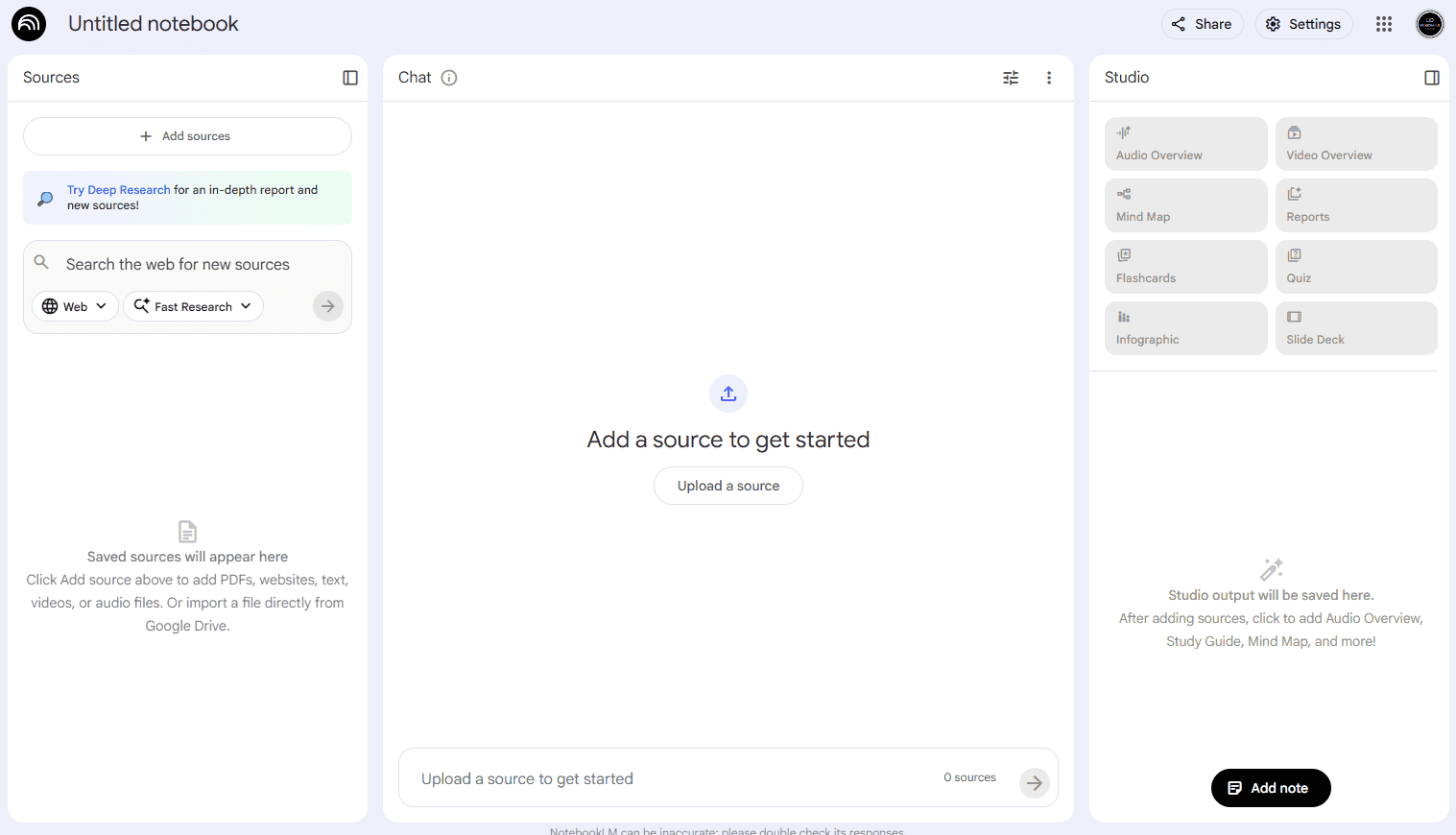This screenshot has height=835, width=1456.
Task: Expand the Fast Research dropdown
Action: tap(193, 306)
